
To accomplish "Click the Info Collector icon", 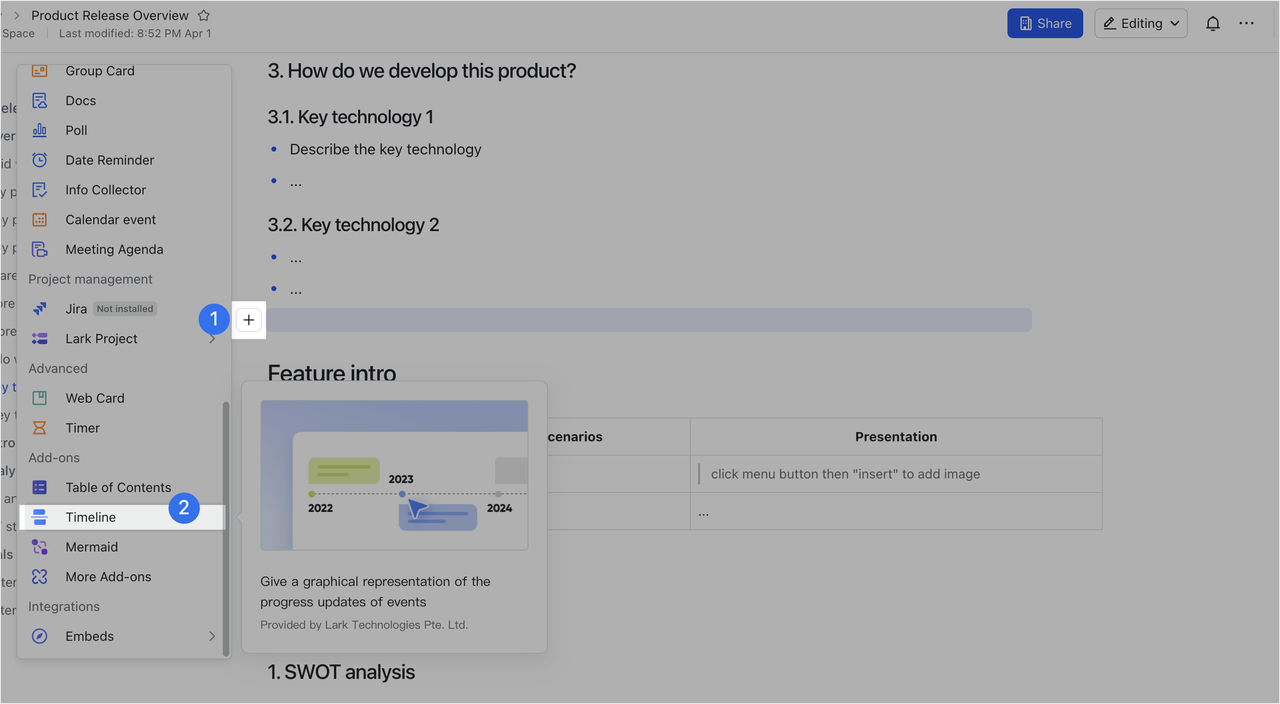I will point(39,190).
